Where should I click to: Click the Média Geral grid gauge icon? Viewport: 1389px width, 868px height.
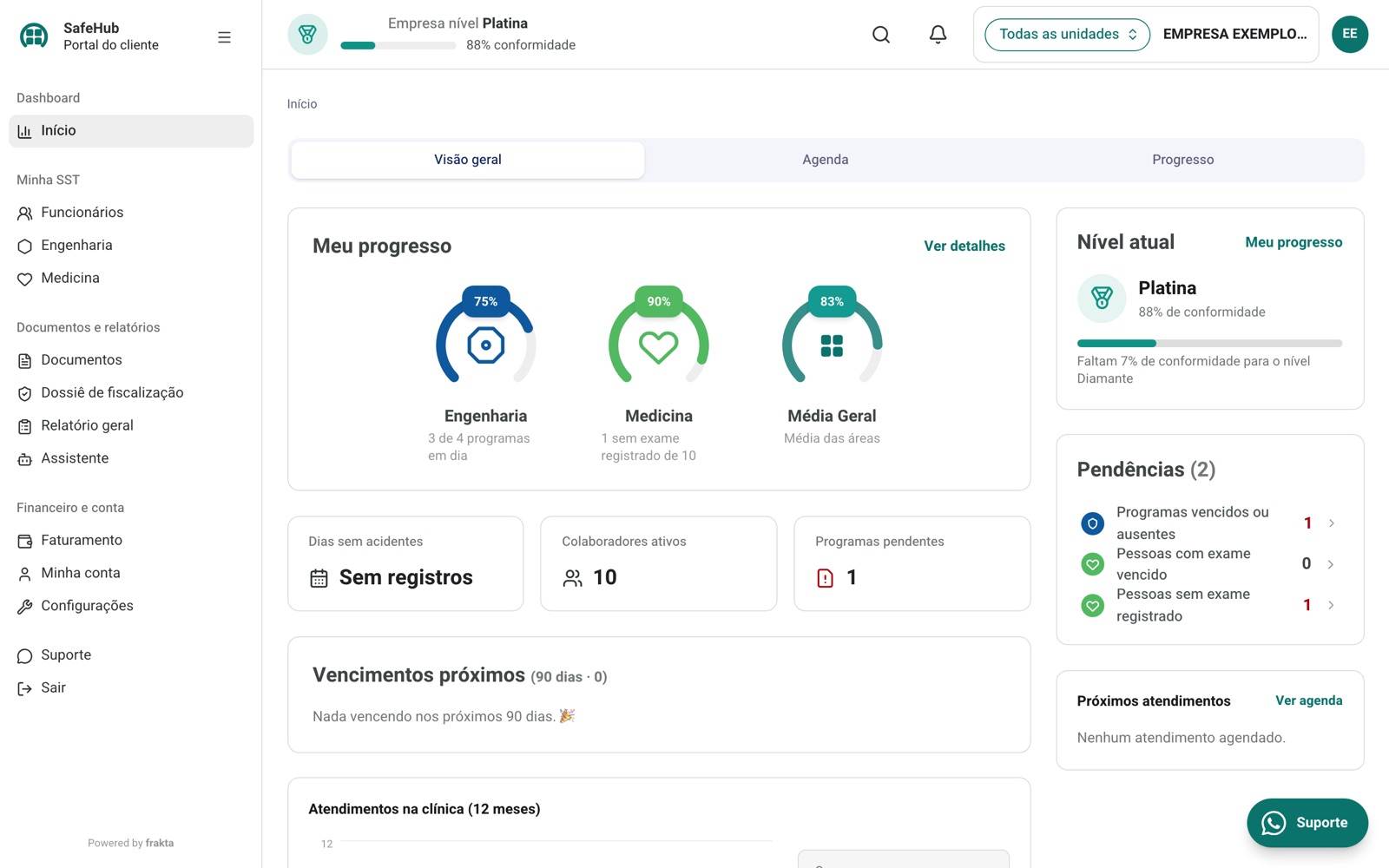[832, 345]
